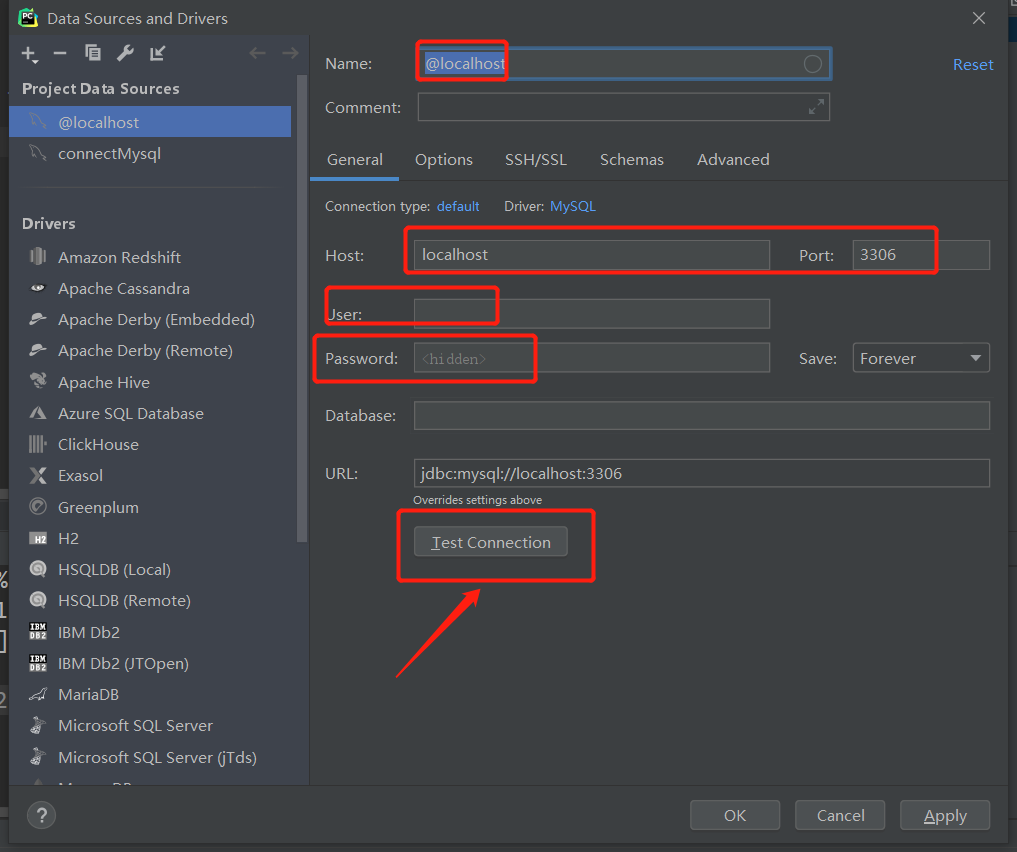Switch to the Options tab

point(444,160)
